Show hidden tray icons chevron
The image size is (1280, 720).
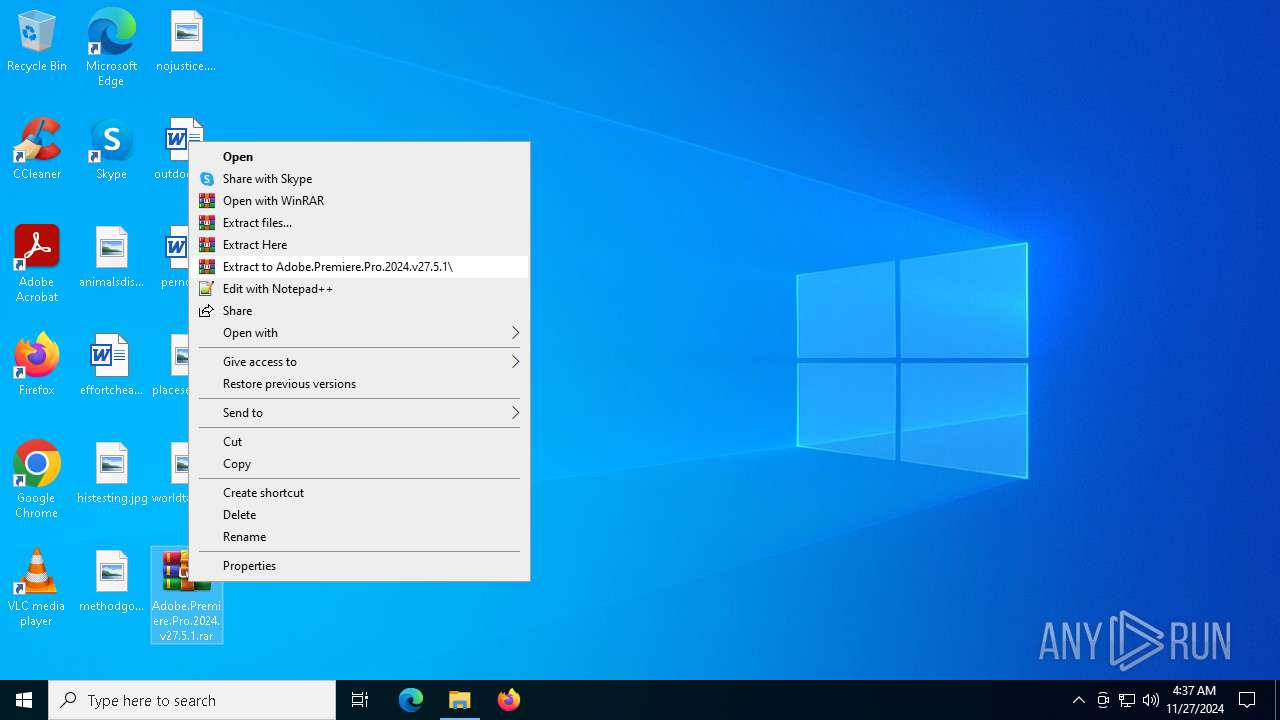pos(1078,700)
